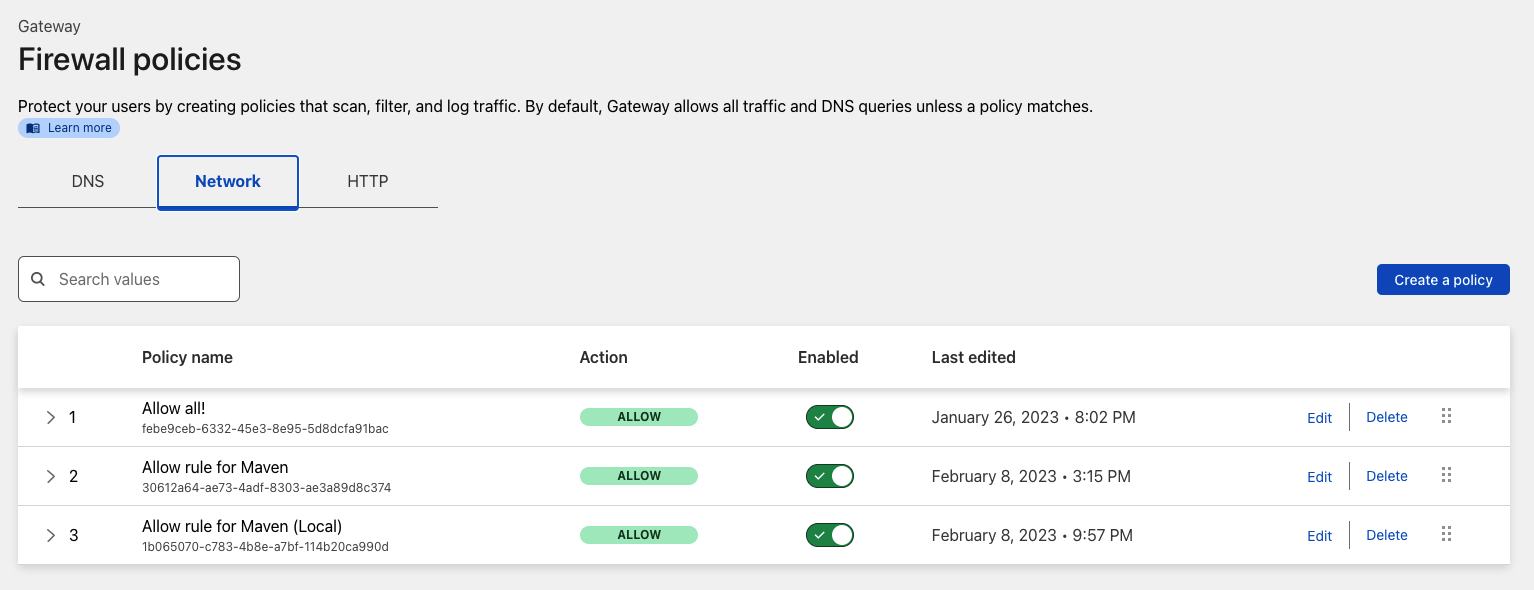Expand policy row 1 details
1534x590 pixels.
point(51,417)
